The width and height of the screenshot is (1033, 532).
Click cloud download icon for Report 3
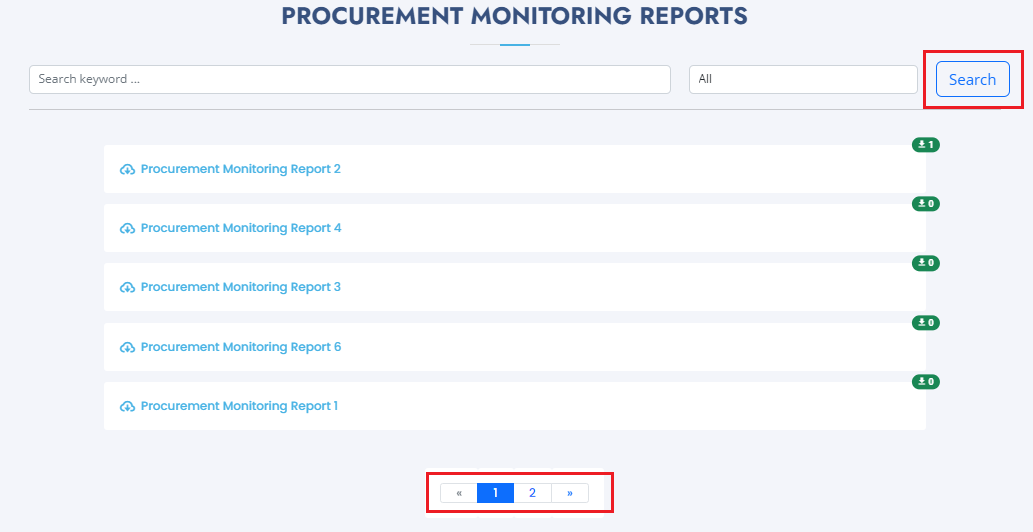127,288
